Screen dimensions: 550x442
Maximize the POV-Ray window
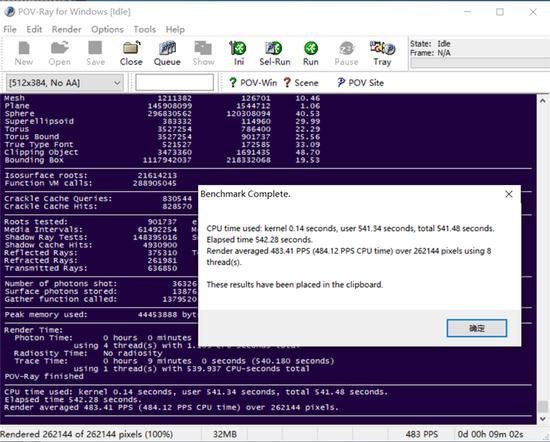point(500,12)
